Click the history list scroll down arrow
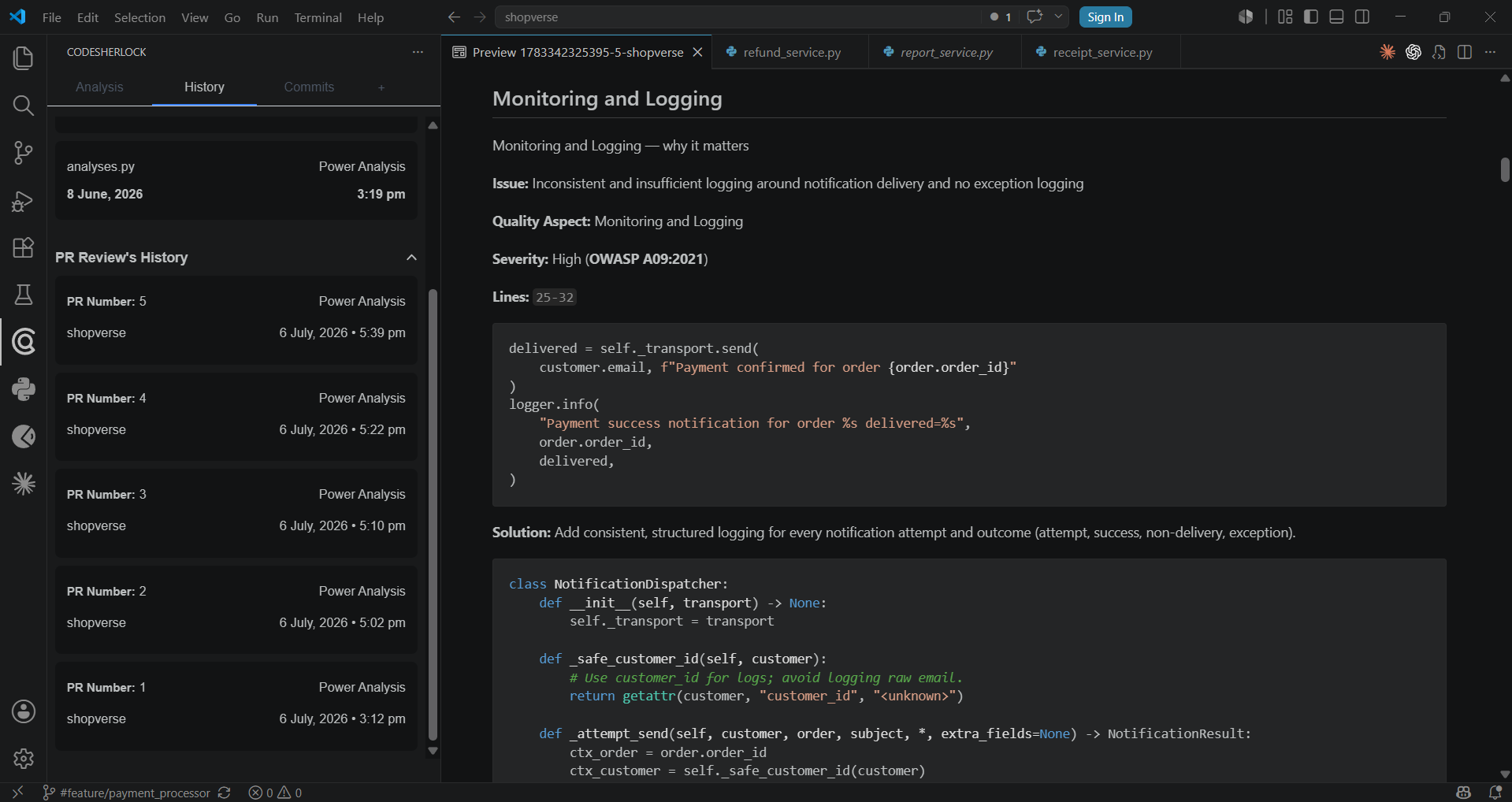Screen dimensions: 1512x802 (x=433, y=751)
